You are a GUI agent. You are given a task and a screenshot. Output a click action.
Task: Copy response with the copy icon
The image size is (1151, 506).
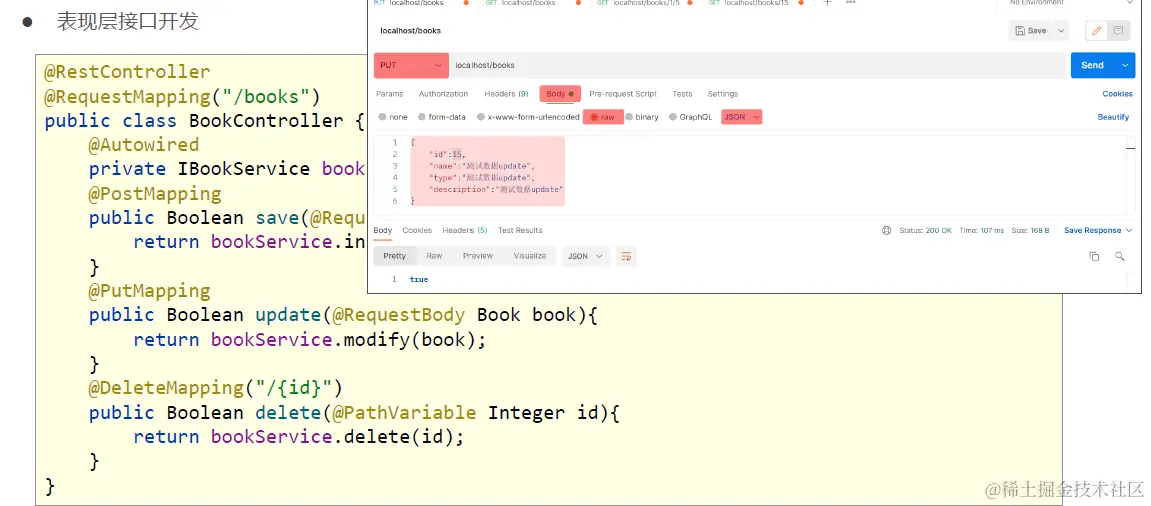1094,256
